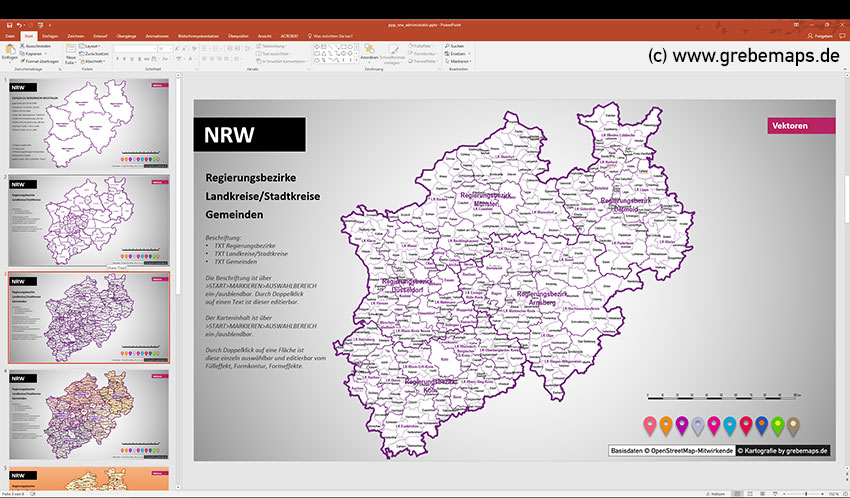Select the first slide thumbnail
Screen dimensions: 850x498
(89, 123)
